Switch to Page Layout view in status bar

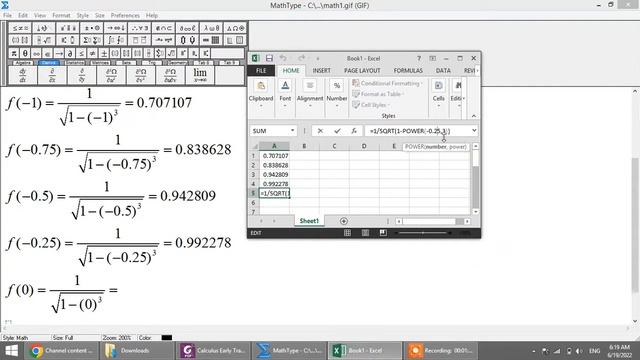click(365, 233)
